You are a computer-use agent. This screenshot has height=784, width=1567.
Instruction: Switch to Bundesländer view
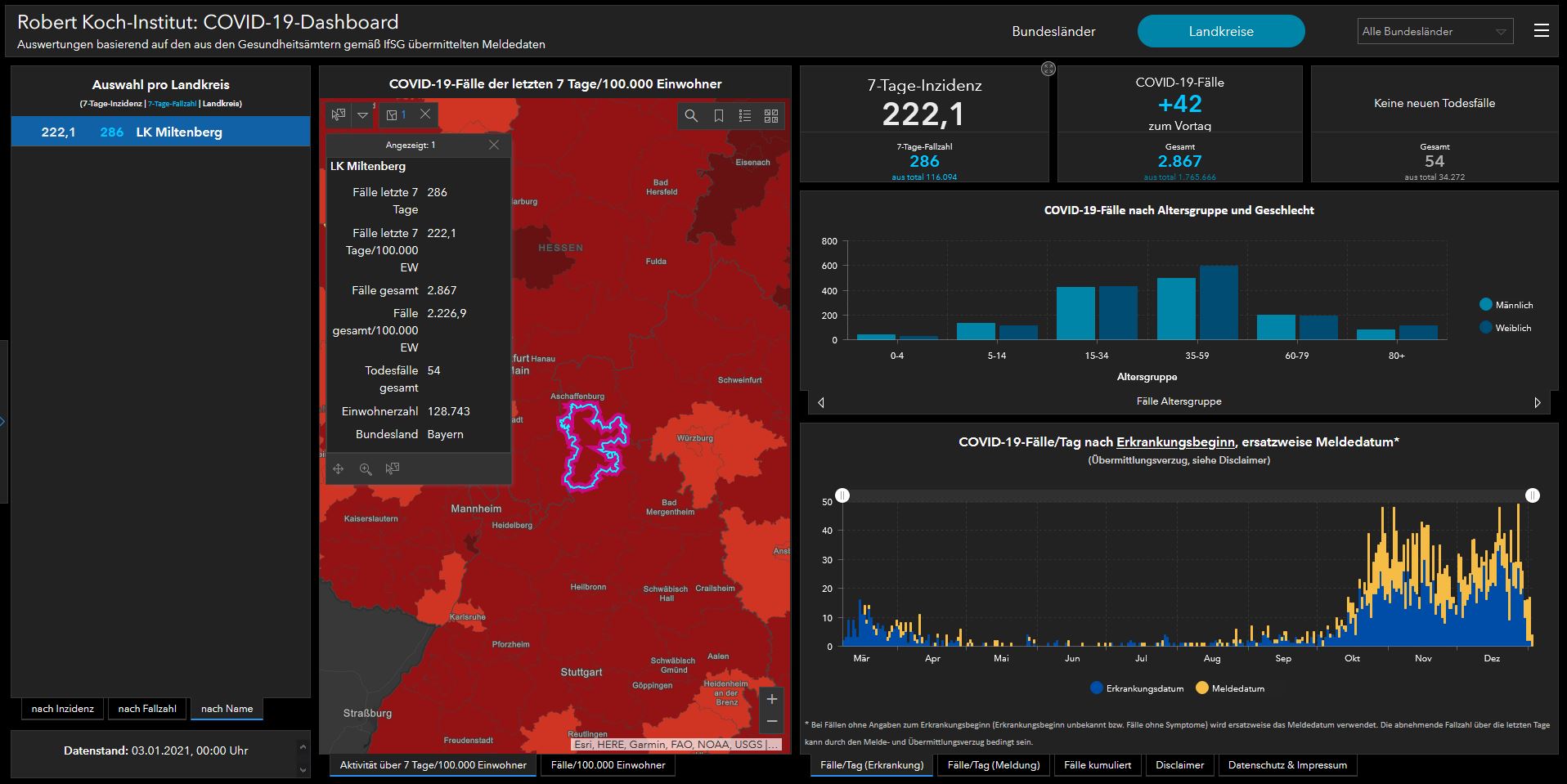(x=1053, y=31)
